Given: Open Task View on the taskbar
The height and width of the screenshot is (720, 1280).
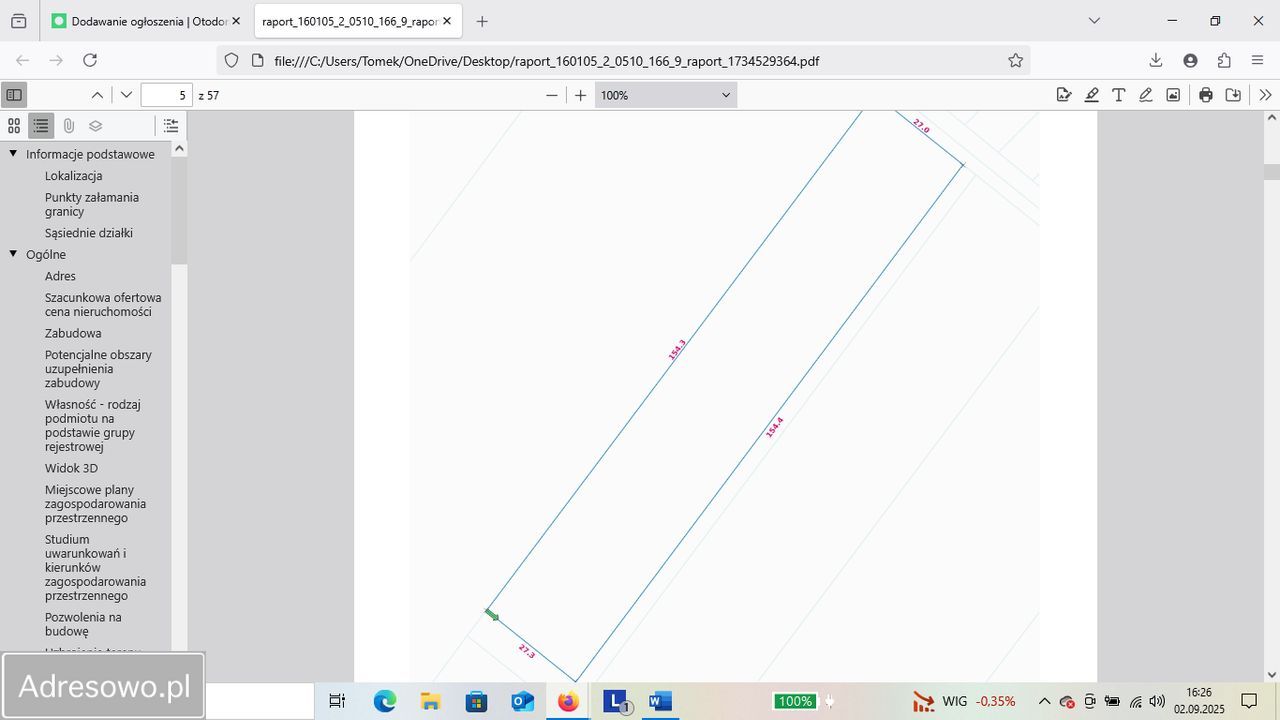Looking at the screenshot, I should (337, 701).
